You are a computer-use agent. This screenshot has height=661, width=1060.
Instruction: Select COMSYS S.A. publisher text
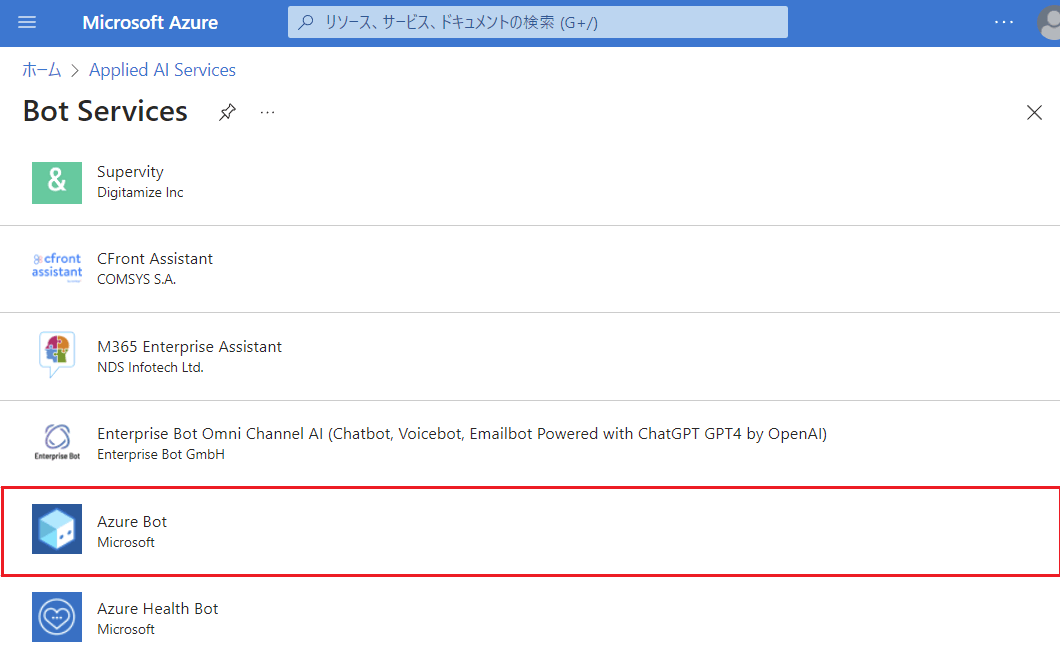(137, 280)
